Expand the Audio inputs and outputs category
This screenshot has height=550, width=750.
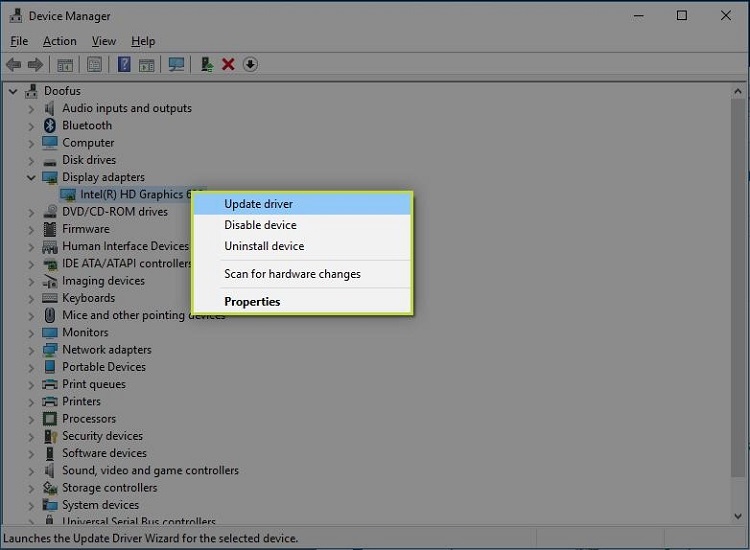31,108
